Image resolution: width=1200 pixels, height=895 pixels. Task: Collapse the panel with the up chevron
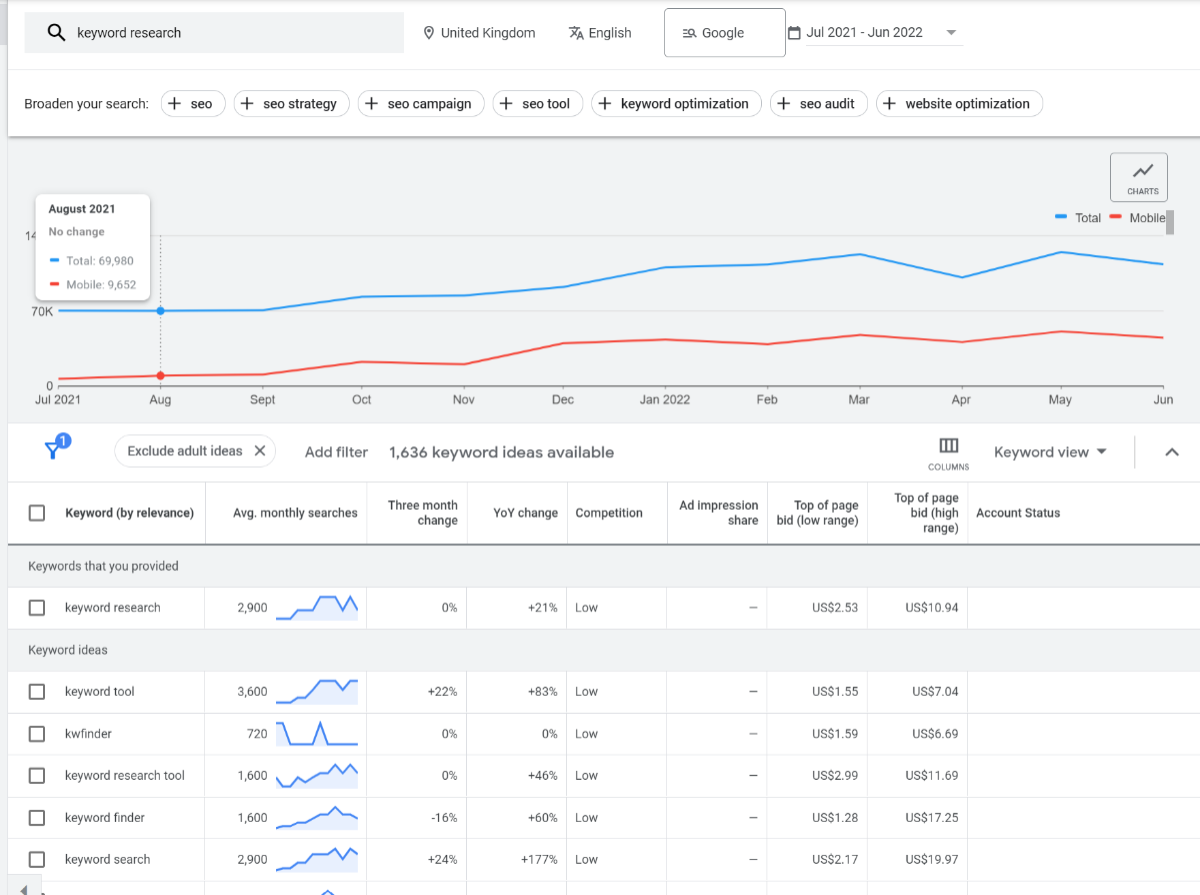(x=1172, y=452)
